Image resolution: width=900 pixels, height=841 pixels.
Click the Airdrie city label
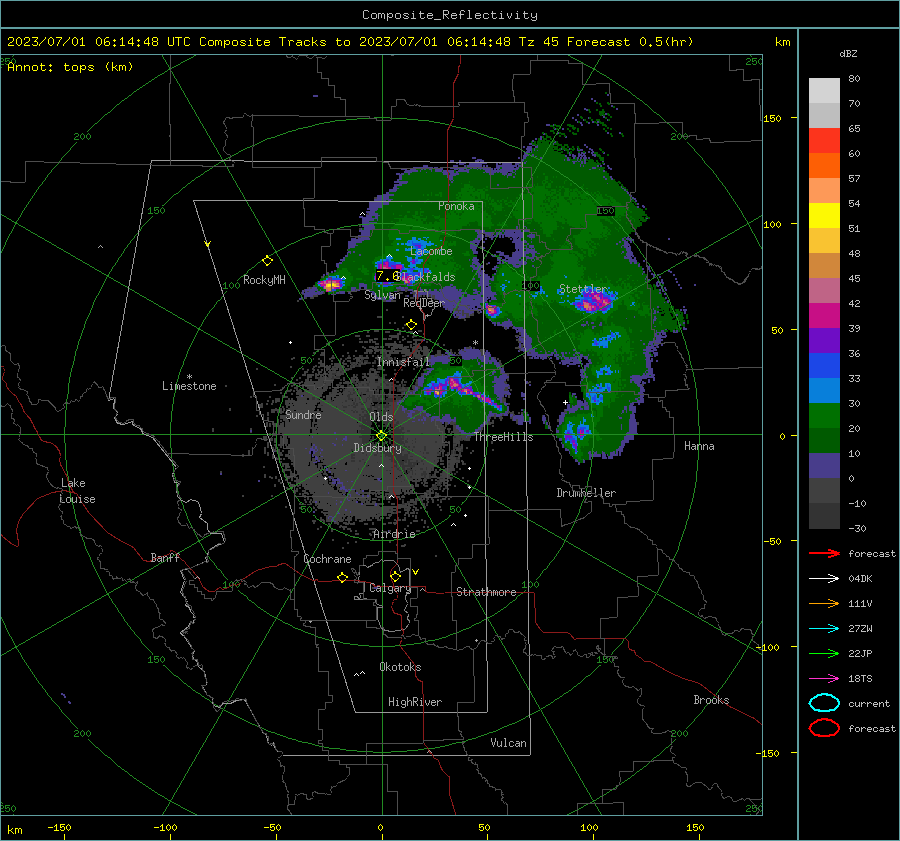click(x=394, y=534)
